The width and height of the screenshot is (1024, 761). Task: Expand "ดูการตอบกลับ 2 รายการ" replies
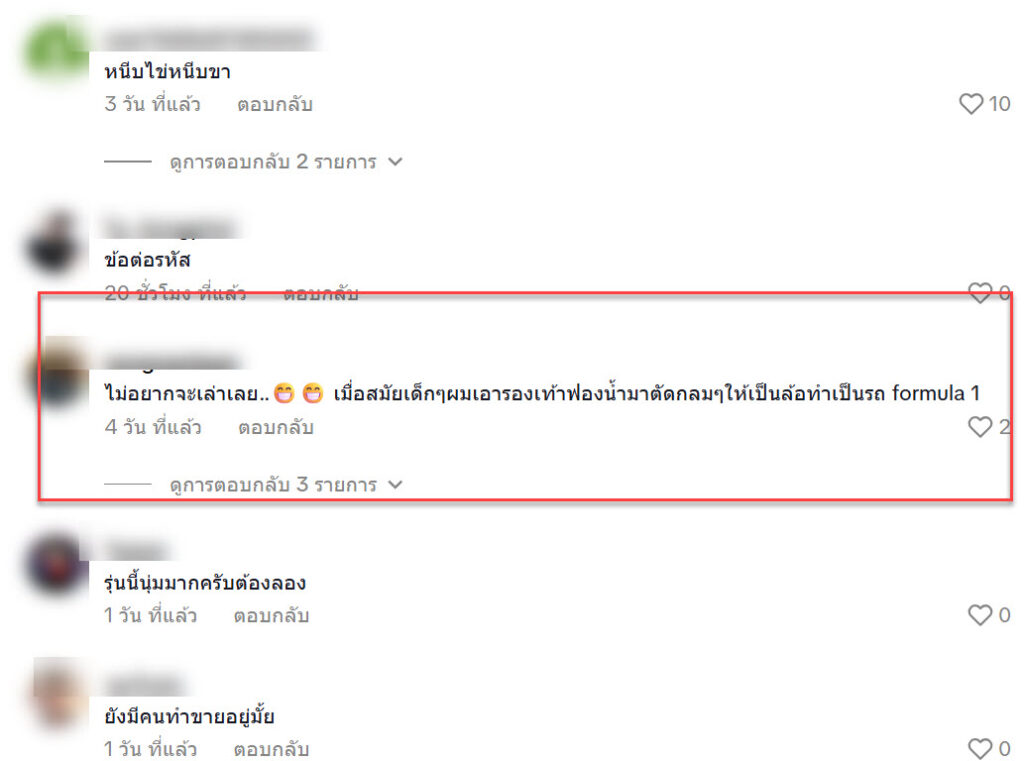[x=273, y=161]
